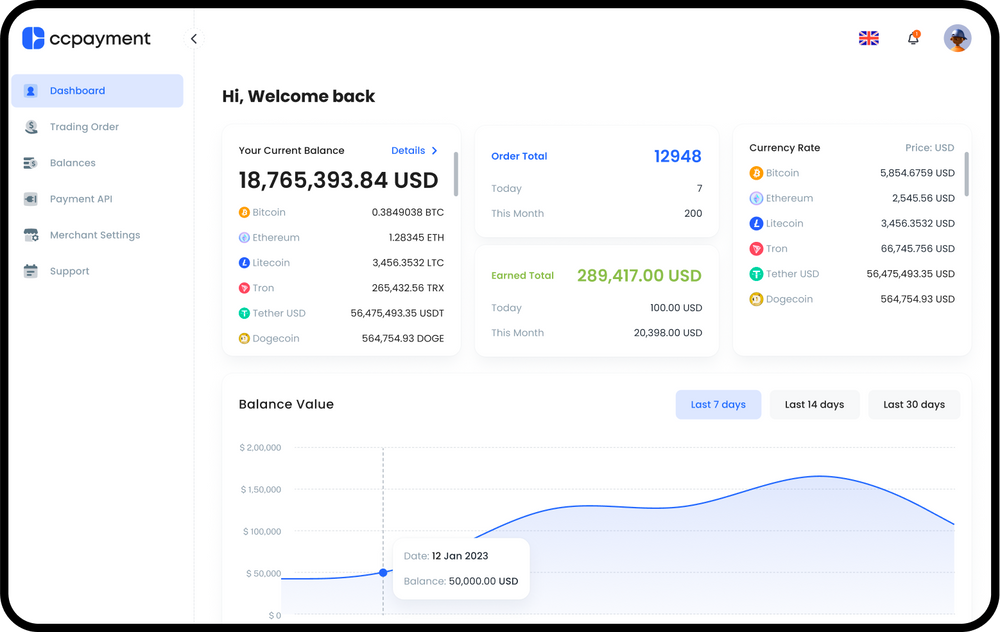The width and height of the screenshot is (1000, 632).
Task: Click the 56,475,493.35 USDT balance value
Action: point(397,313)
